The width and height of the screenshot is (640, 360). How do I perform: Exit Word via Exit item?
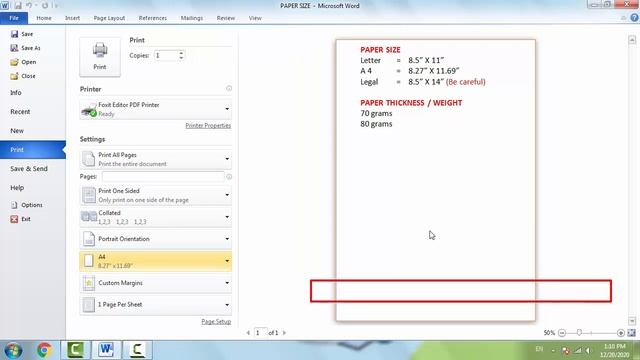tap(20, 219)
